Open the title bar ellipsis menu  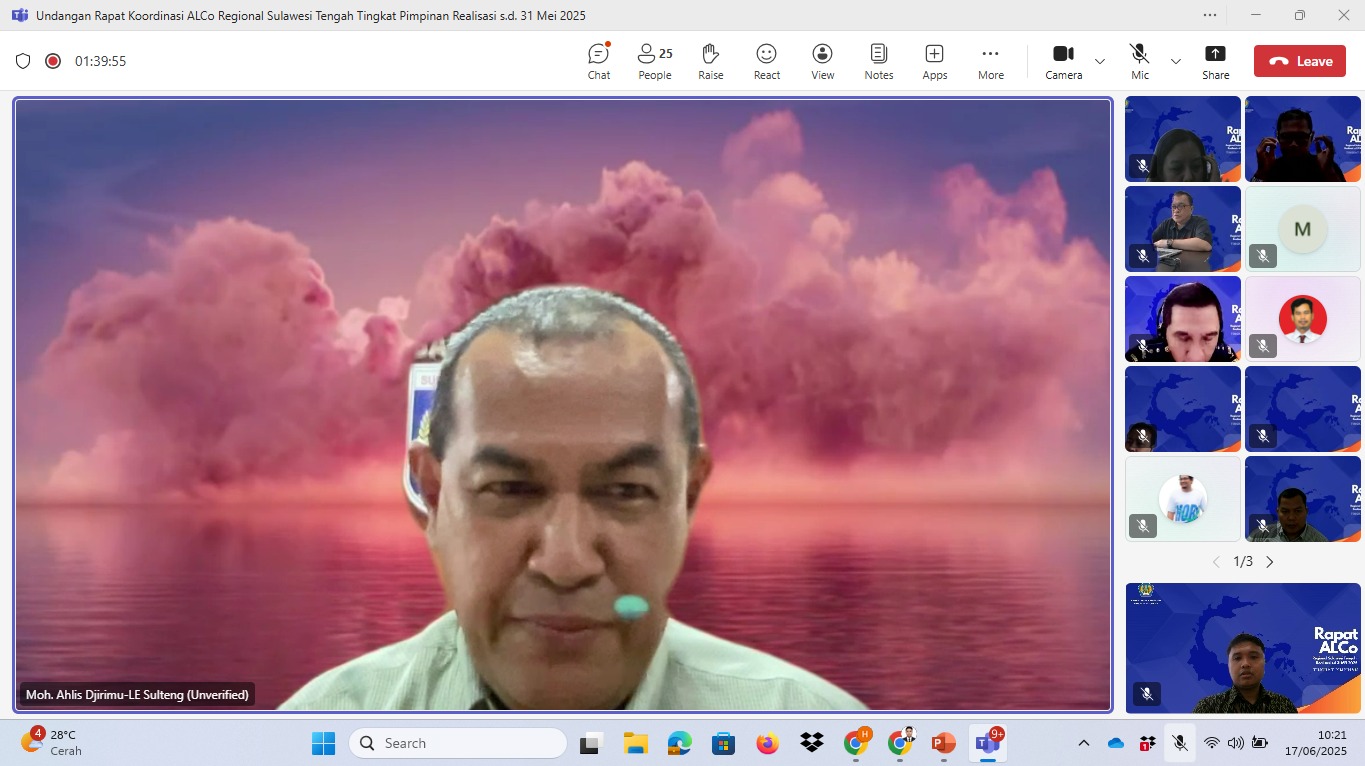[1210, 15]
